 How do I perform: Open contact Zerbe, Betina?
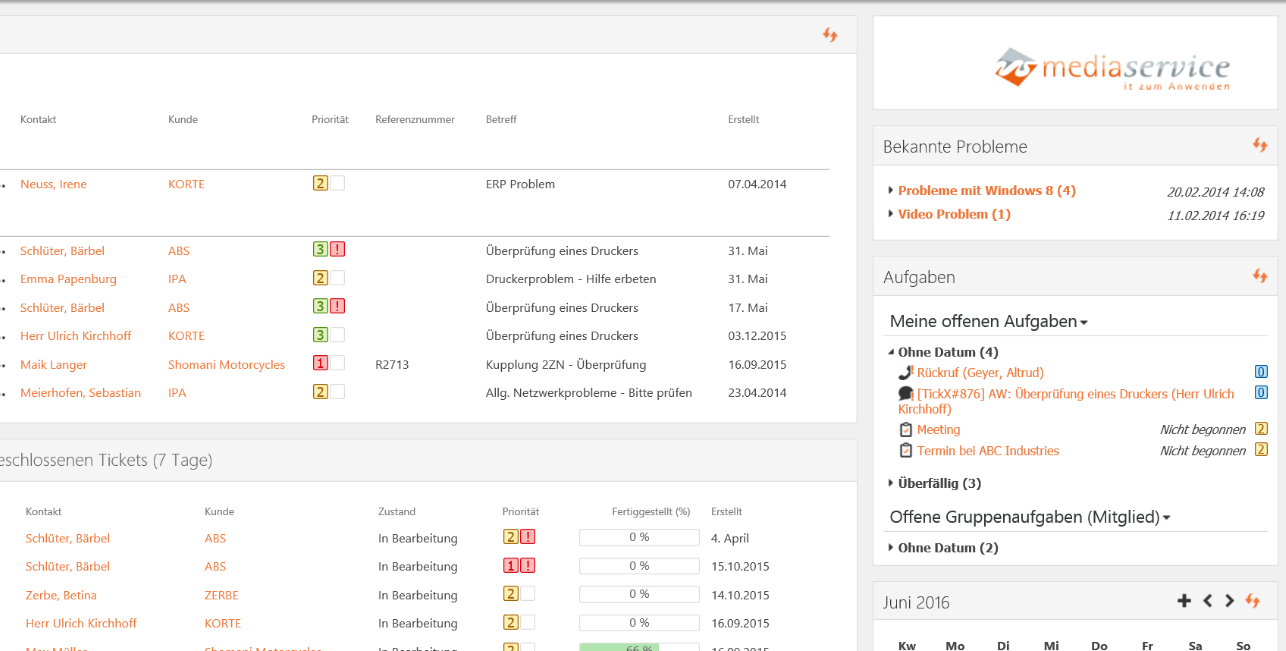pyautogui.click(x=61, y=595)
